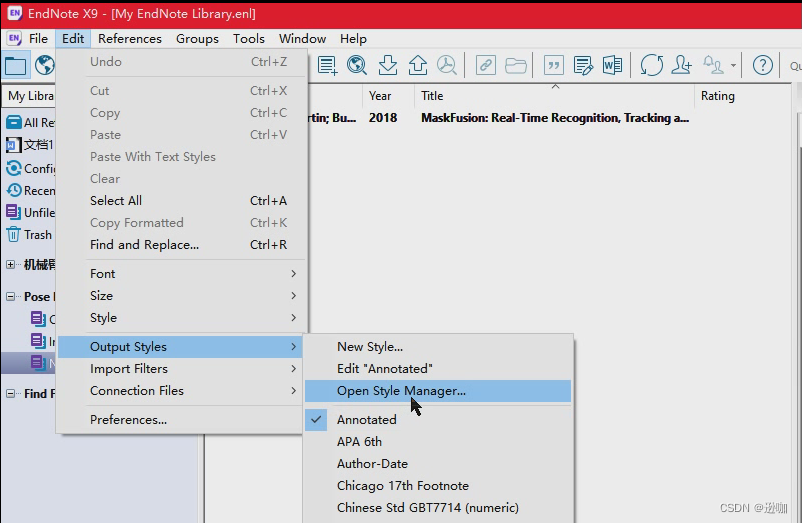This screenshot has width=802, height=523.
Task: Sort references by Rating column header
Action: [x=743, y=96]
